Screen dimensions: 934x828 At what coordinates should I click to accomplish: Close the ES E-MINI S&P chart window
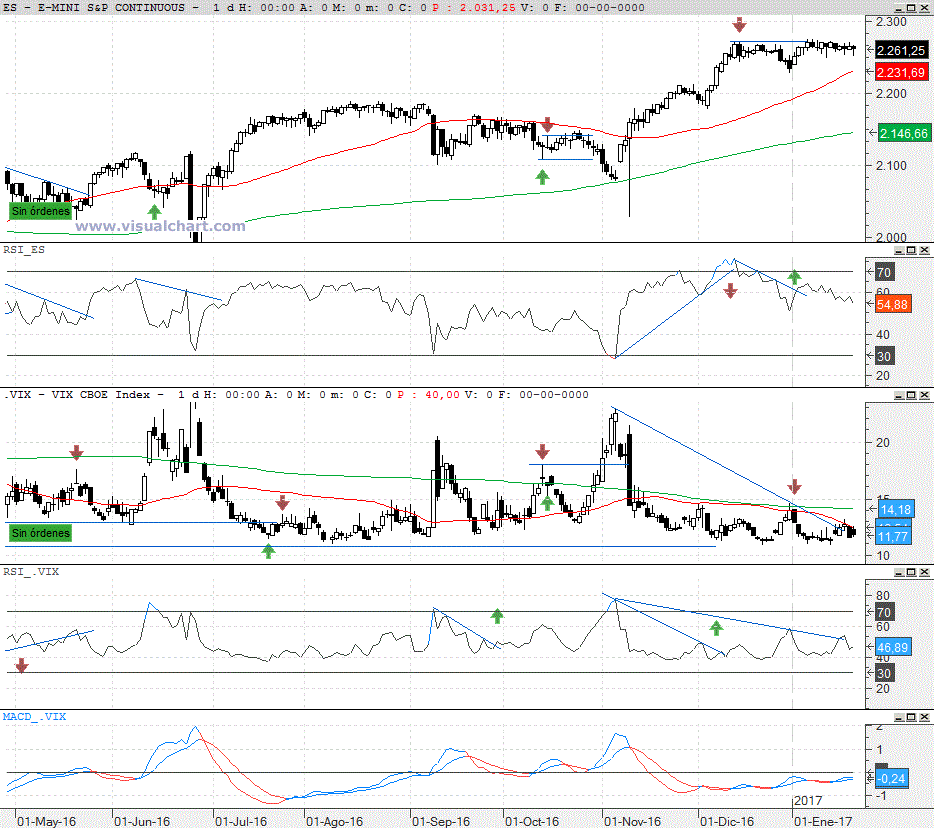924,8
